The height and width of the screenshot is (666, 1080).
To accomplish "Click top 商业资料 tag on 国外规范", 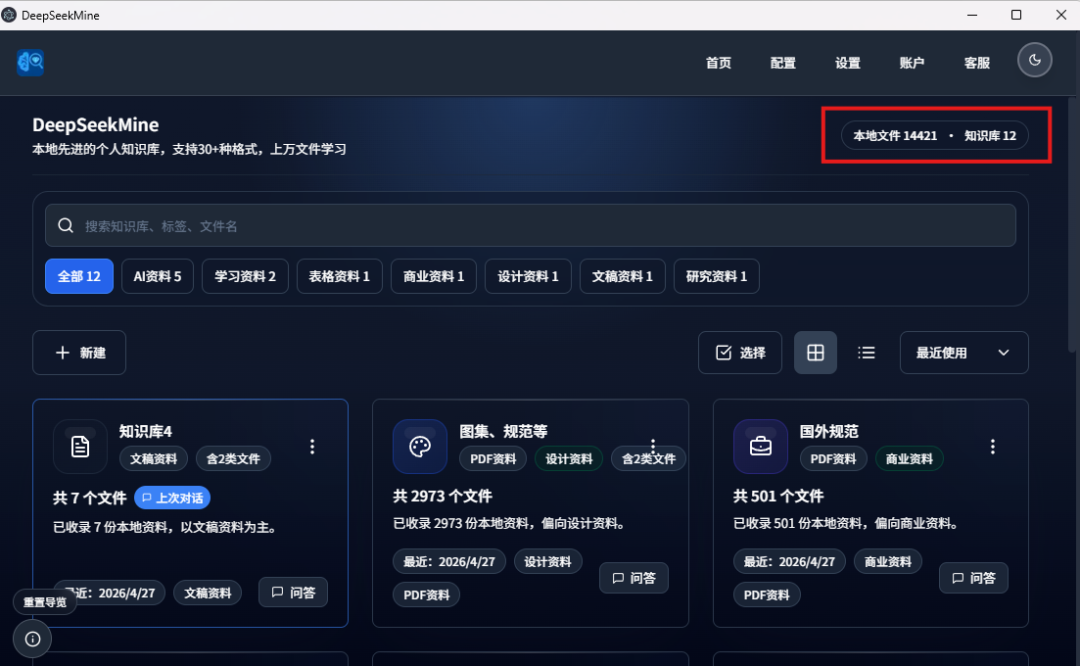I will coord(909,459).
